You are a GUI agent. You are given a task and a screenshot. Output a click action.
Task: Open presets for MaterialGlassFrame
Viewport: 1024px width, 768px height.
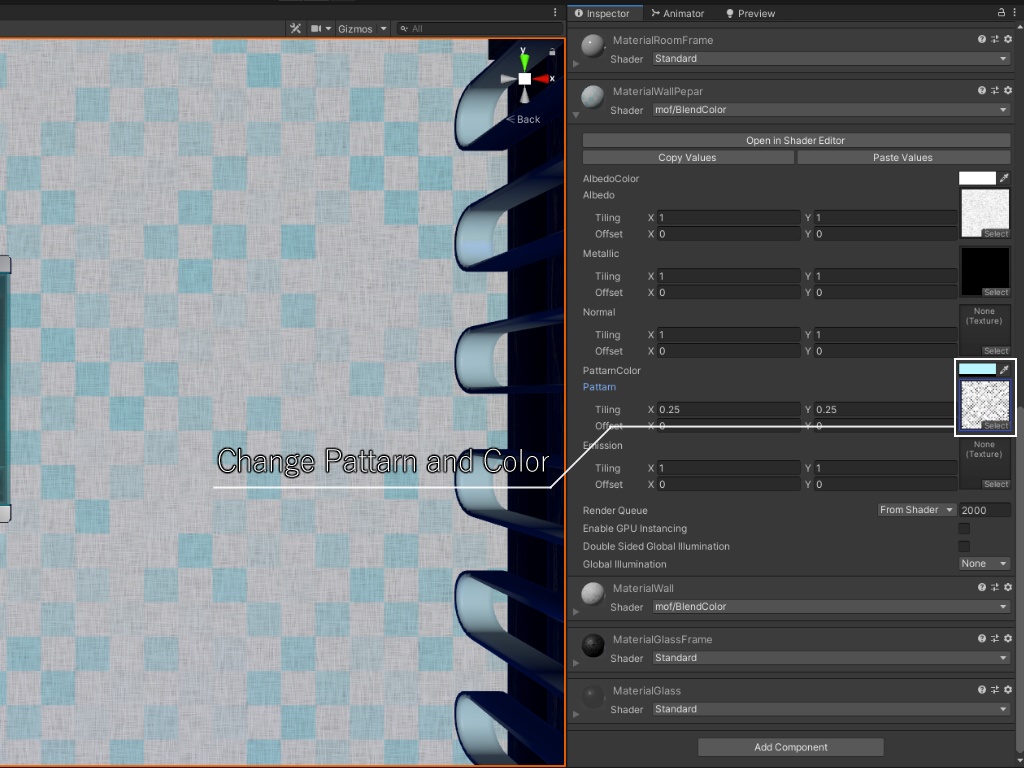tap(995, 638)
